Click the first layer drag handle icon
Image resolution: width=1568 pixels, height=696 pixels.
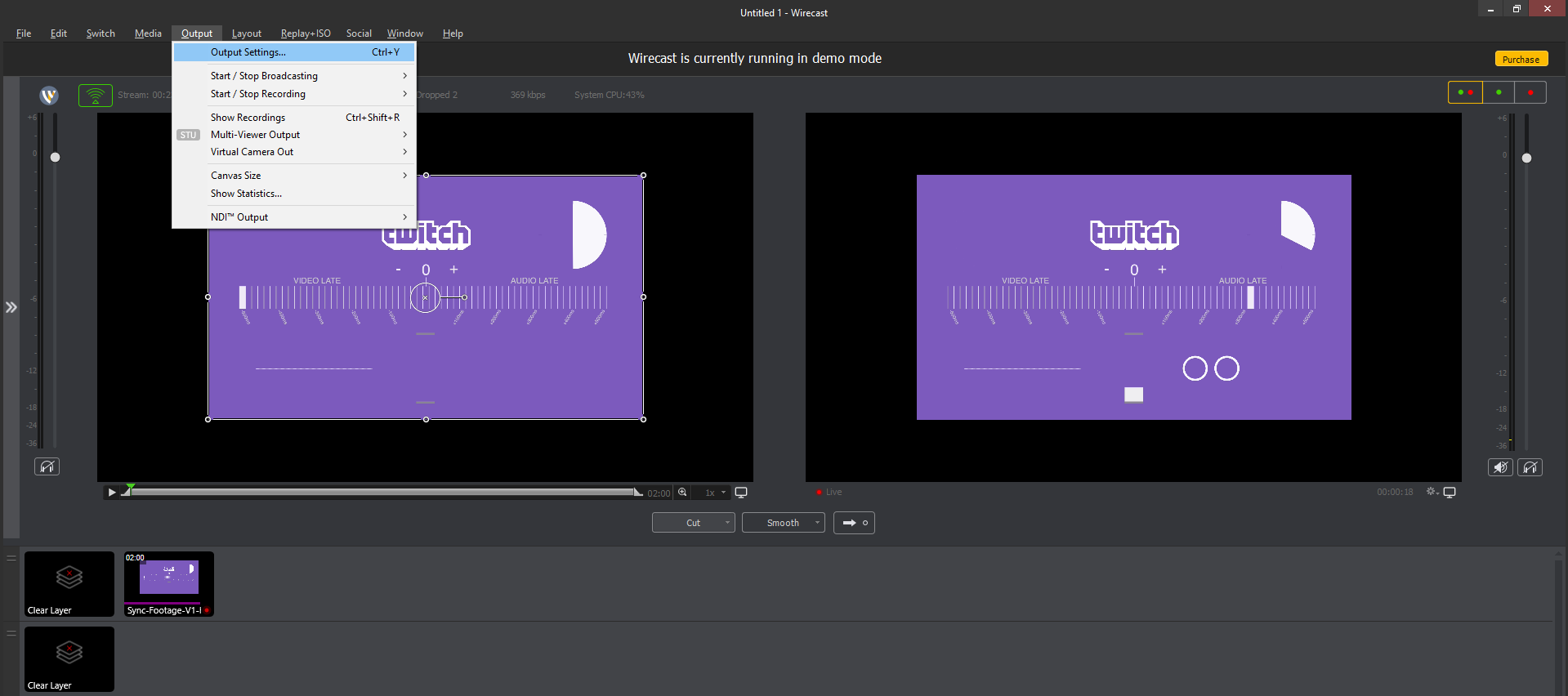(x=11, y=559)
